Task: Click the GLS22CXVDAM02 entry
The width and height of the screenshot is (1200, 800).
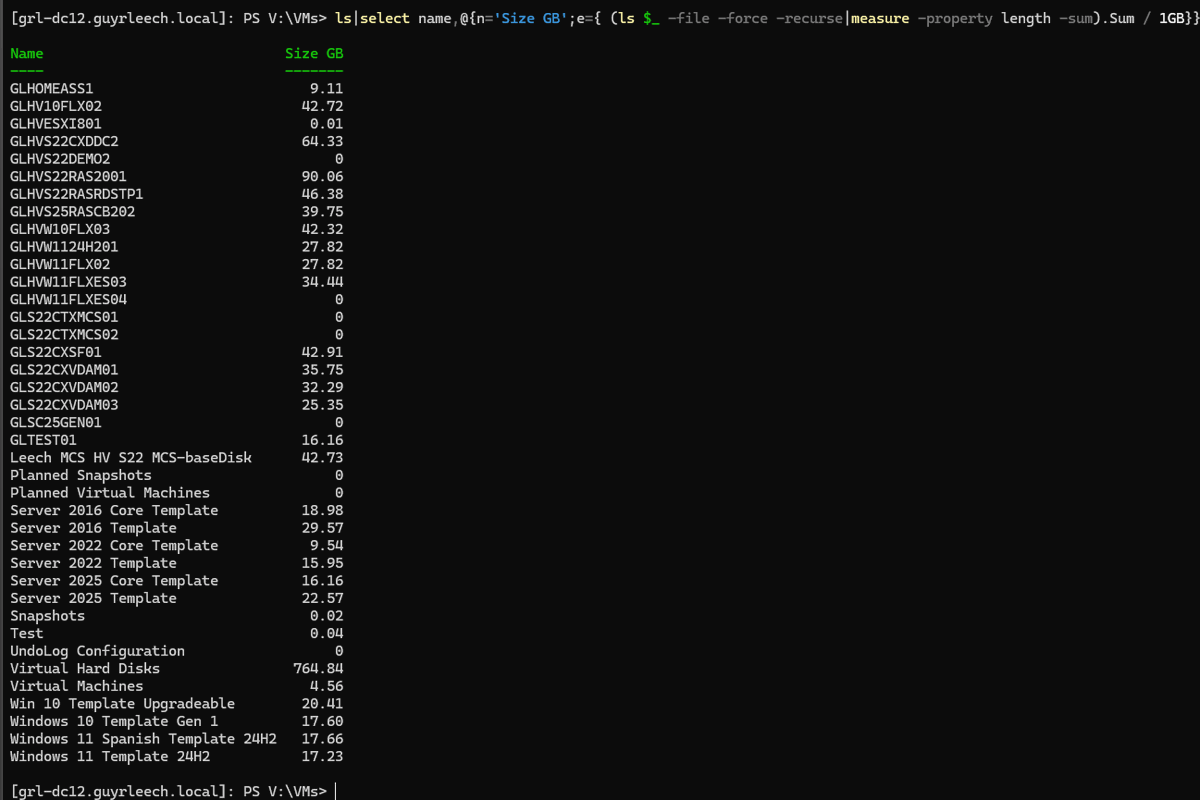Action: [x=64, y=387]
